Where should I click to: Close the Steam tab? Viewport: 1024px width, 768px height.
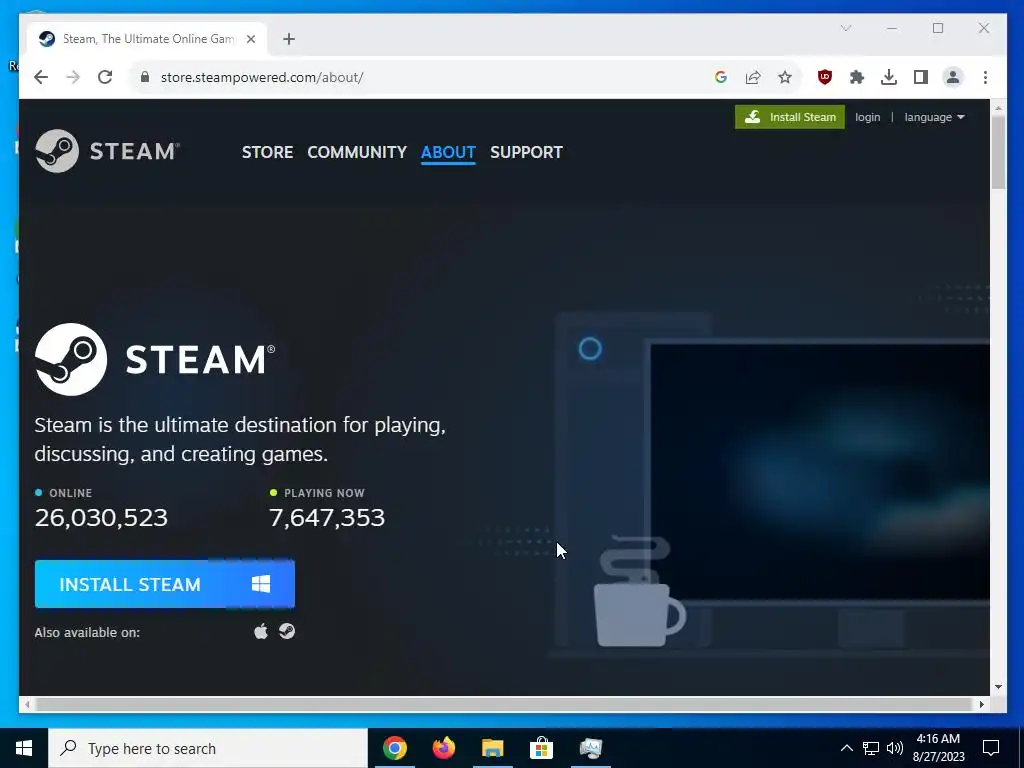(251, 39)
